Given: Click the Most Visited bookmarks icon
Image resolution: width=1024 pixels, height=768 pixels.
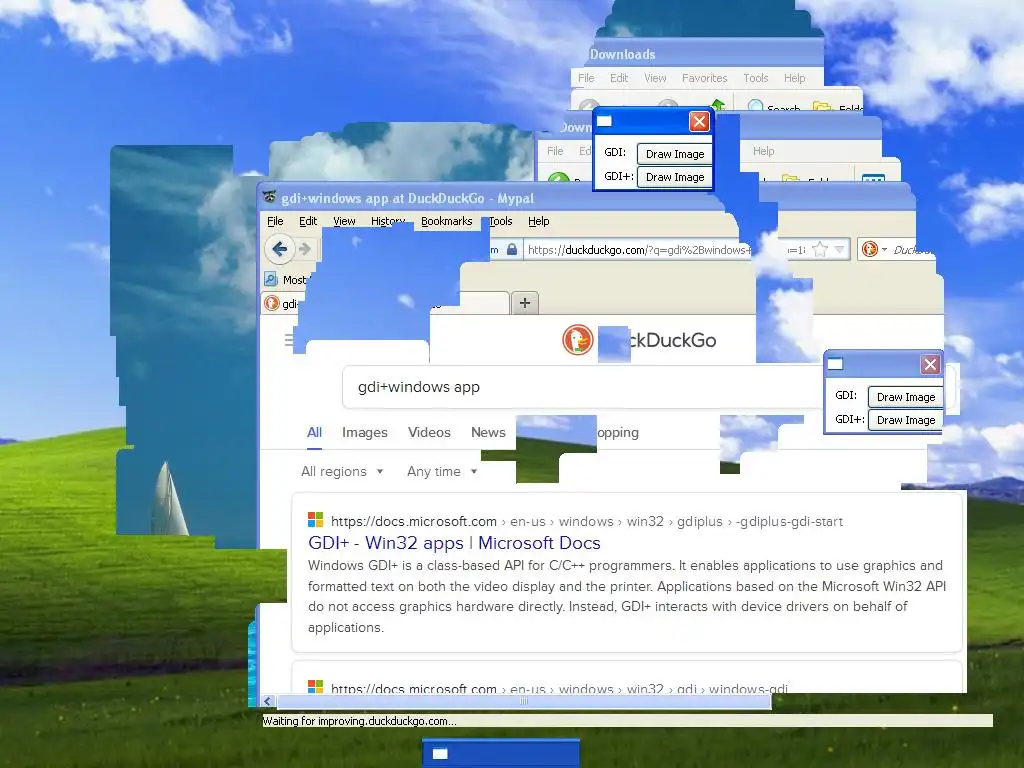Looking at the screenshot, I should [x=271, y=280].
